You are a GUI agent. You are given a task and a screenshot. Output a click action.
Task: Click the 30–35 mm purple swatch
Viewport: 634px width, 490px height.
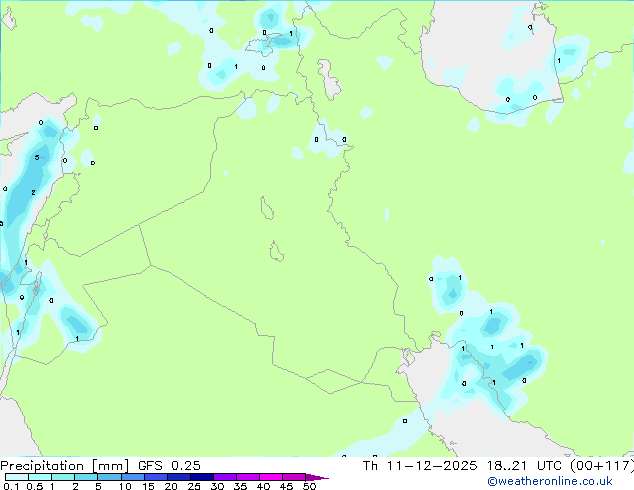tap(225, 477)
